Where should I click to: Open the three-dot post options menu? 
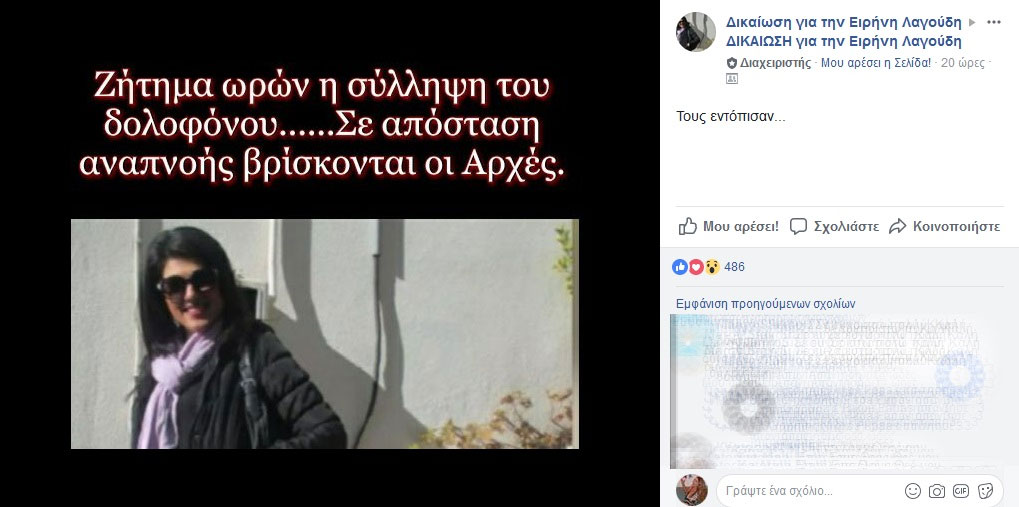(x=994, y=22)
